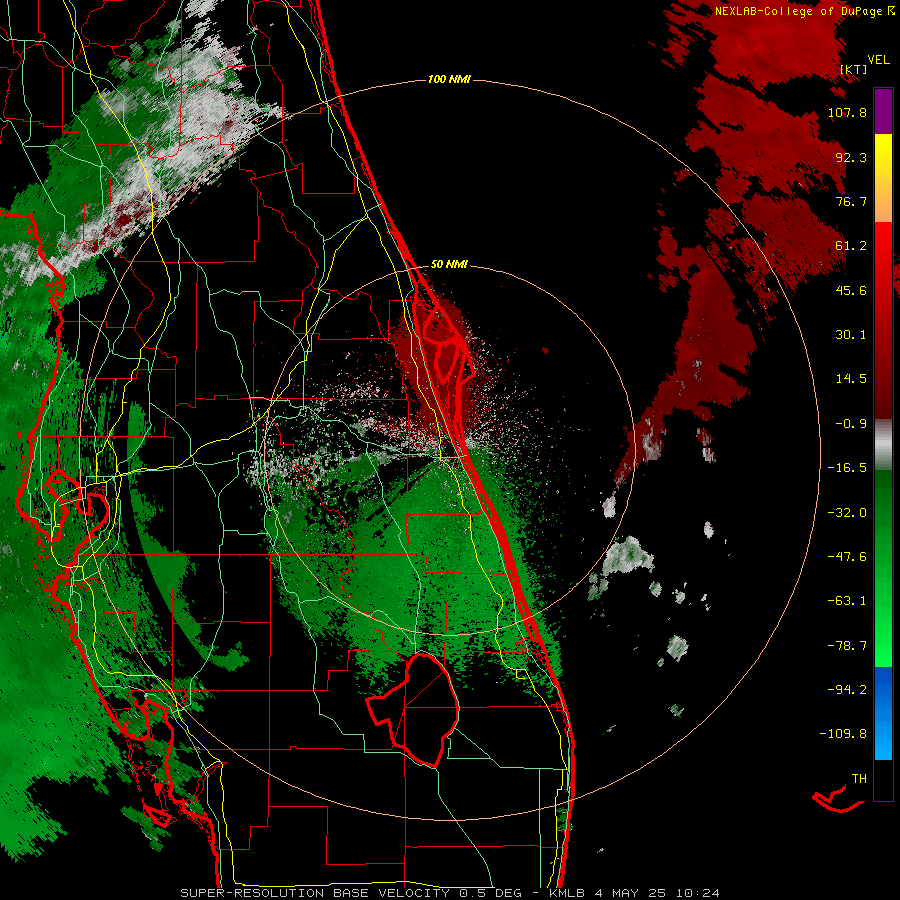This screenshot has width=900, height=900.
Task: Click the VEL legend heading
Action: coord(878,60)
